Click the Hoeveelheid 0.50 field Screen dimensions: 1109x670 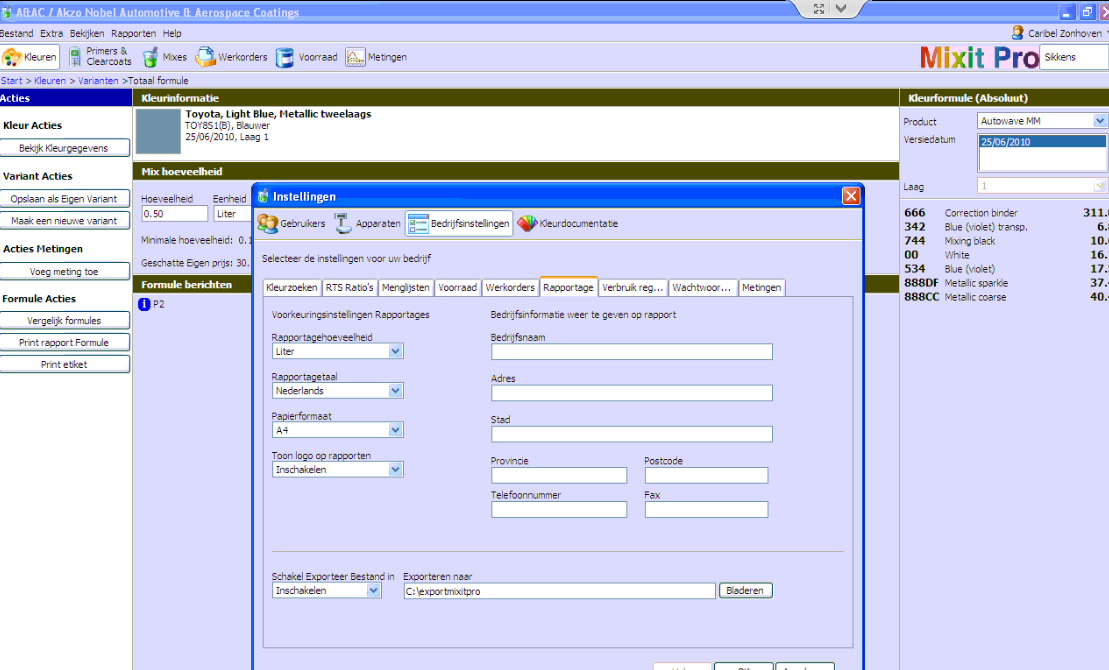175,214
